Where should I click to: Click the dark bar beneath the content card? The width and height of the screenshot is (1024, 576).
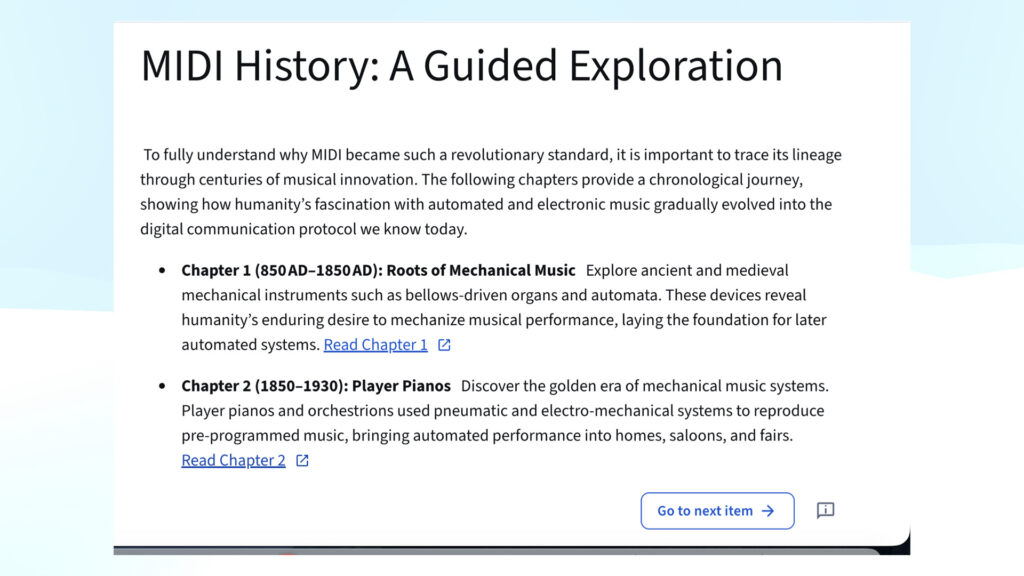tap(500, 550)
